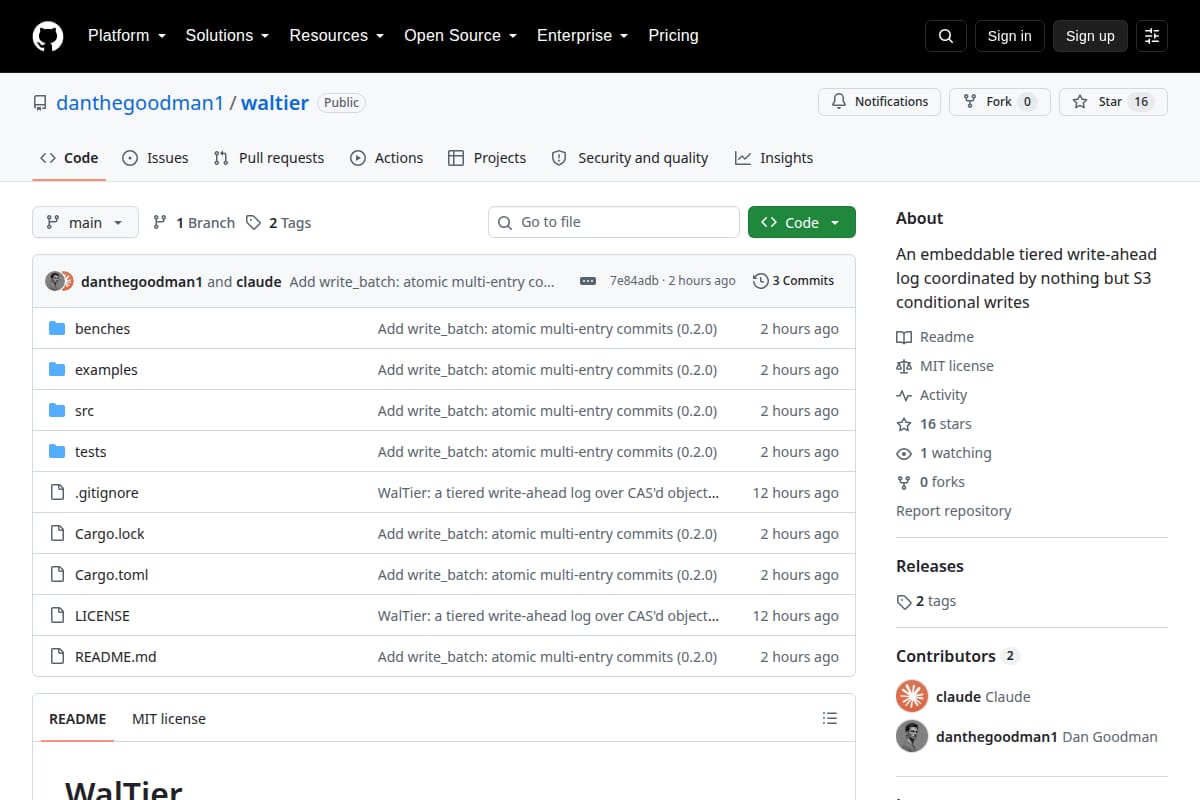Open the 3 Commits history link
This screenshot has height=800, width=1200.
tap(794, 281)
